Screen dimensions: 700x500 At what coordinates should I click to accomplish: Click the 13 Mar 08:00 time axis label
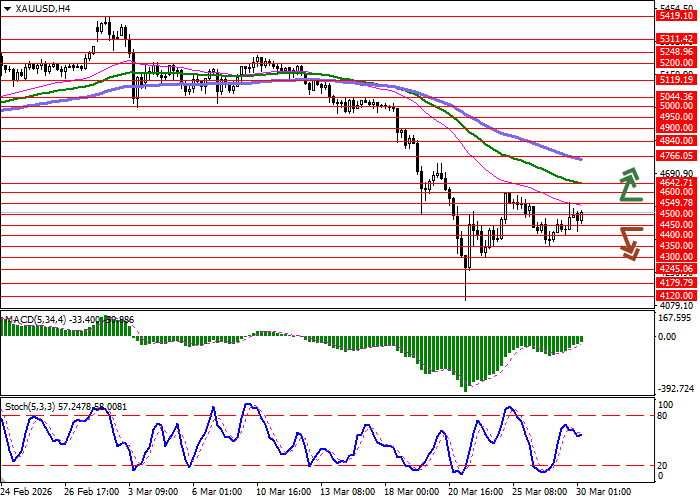tap(348, 492)
